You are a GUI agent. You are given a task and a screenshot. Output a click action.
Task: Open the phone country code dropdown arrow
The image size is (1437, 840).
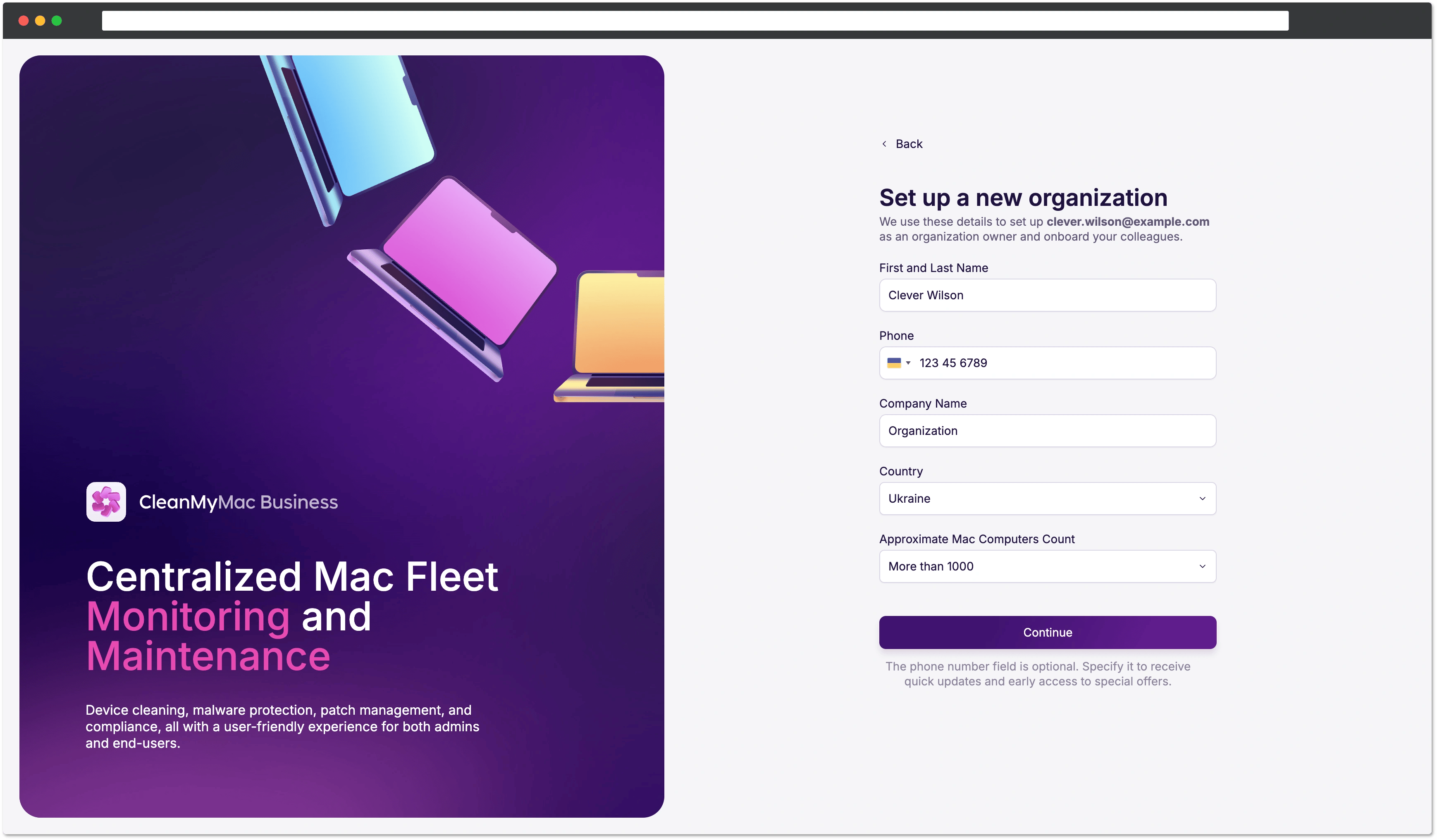tap(908, 363)
